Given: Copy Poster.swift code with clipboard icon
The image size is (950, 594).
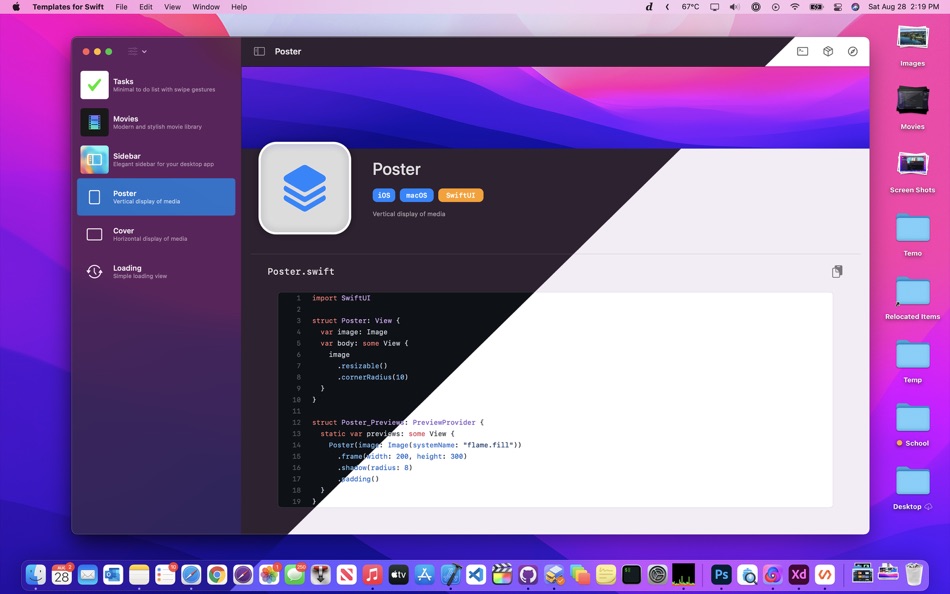Looking at the screenshot, I should point(837,272).
